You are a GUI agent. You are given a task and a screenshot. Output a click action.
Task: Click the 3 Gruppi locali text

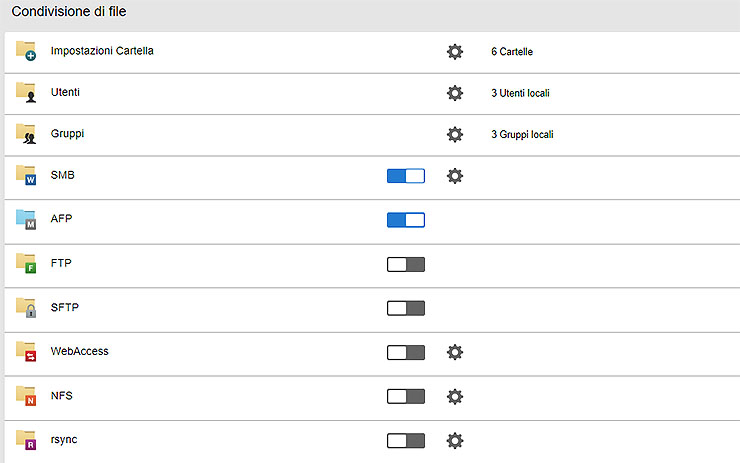coord(522,135)
